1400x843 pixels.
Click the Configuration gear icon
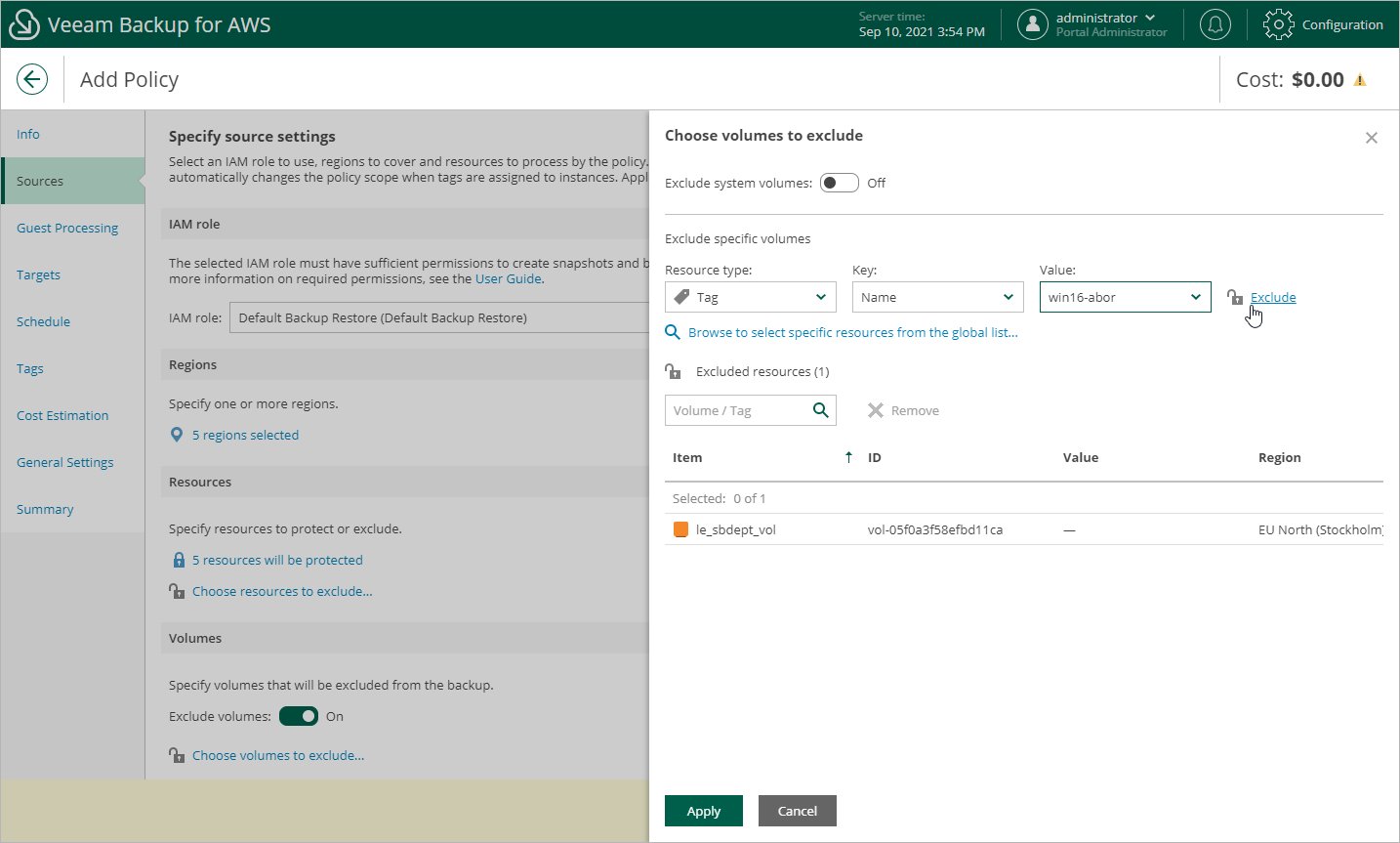pyautogui.click(x=1278, y=24)
